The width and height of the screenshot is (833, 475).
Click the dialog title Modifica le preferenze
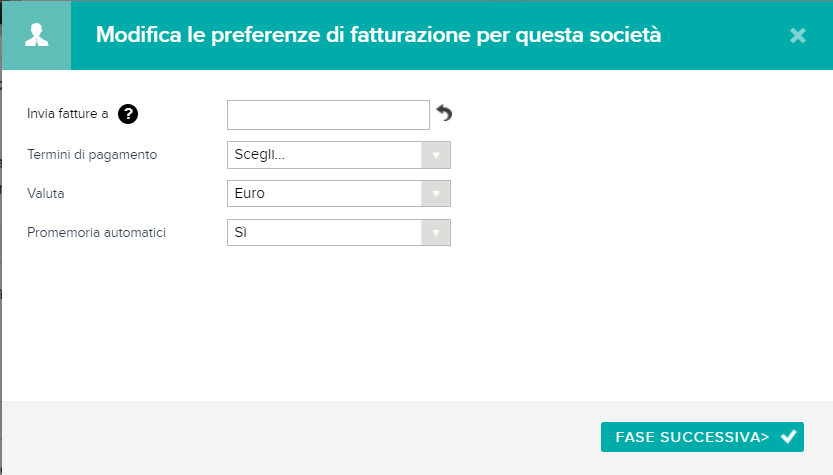coord(378,35)
